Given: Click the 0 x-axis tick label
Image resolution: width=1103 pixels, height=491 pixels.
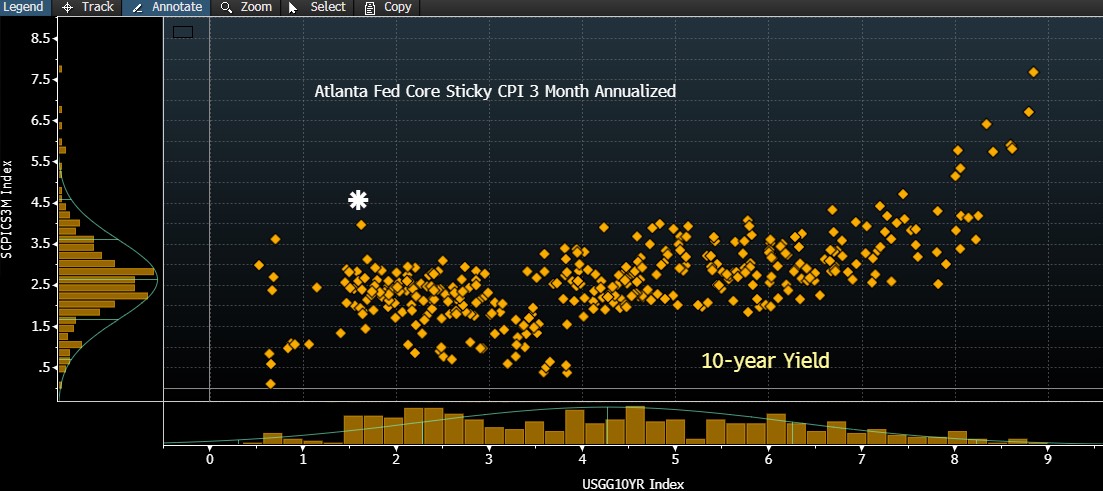Looking at the screenshot, I should click(x=210, y=459).
